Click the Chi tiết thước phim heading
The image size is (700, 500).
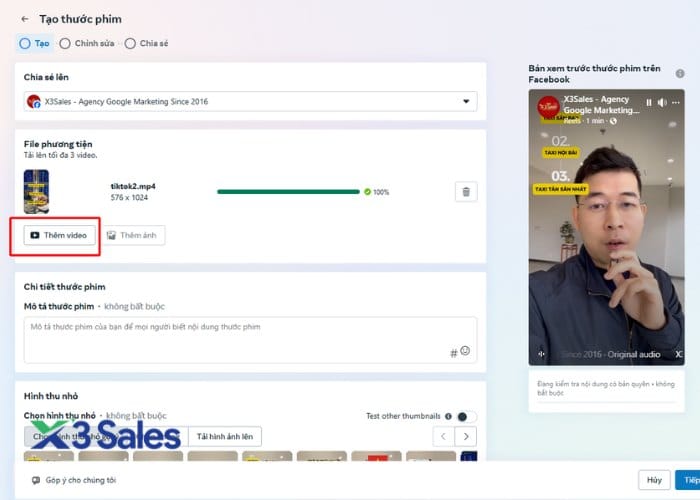coord(65,287)
